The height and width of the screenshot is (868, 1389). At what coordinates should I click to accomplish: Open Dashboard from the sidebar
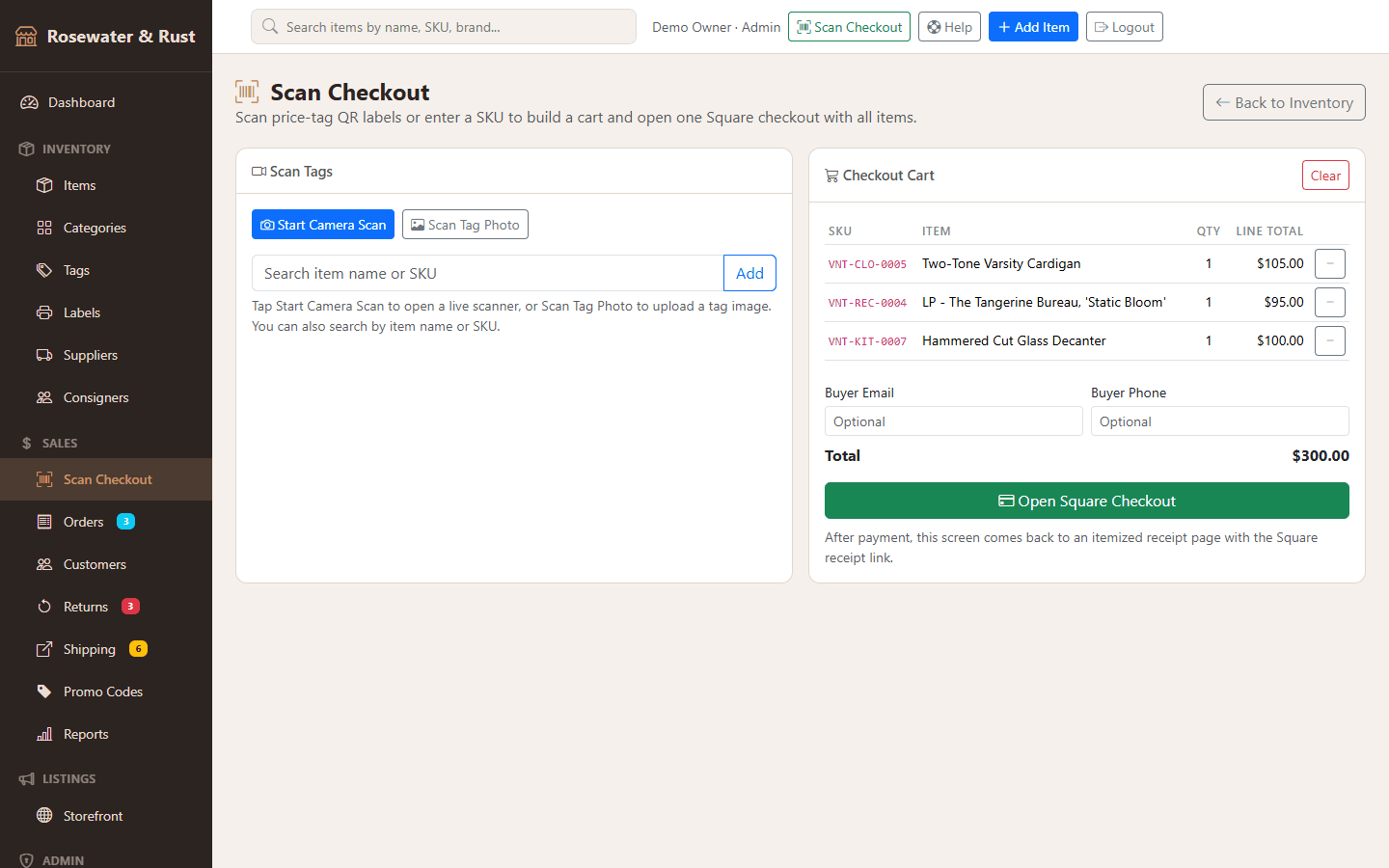tap(106, 102)
